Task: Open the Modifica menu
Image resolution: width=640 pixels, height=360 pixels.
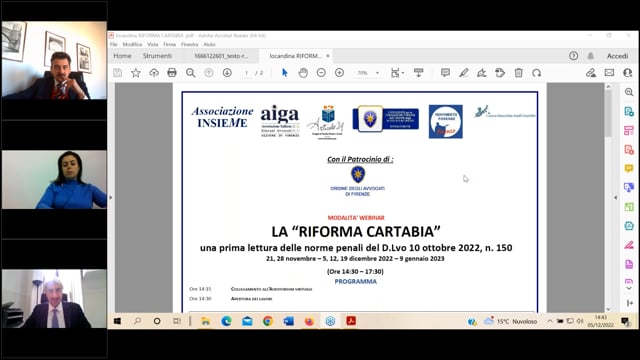Action: (132, 44)
